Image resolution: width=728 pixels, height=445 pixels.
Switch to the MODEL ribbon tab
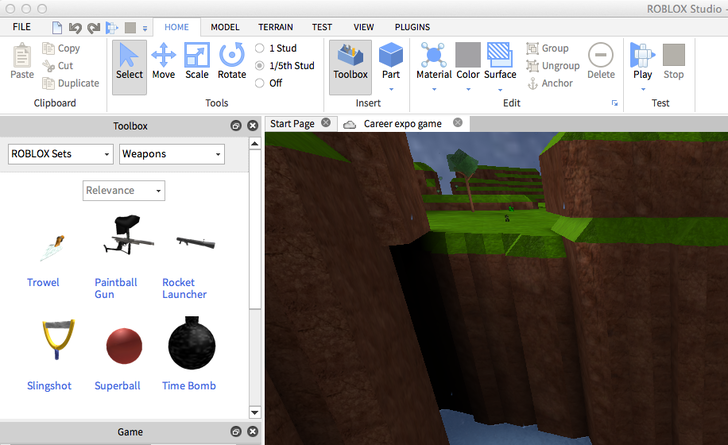pos(225,27)
